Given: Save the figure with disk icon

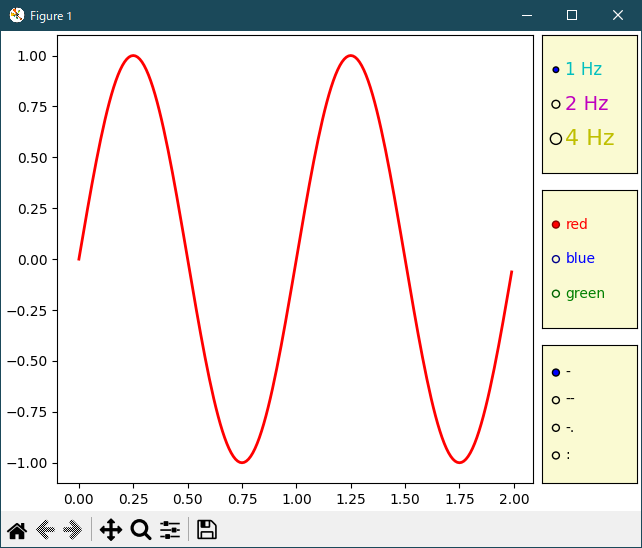Looking at the screenshot, I should pyautogui.click(x=207, y=531).
